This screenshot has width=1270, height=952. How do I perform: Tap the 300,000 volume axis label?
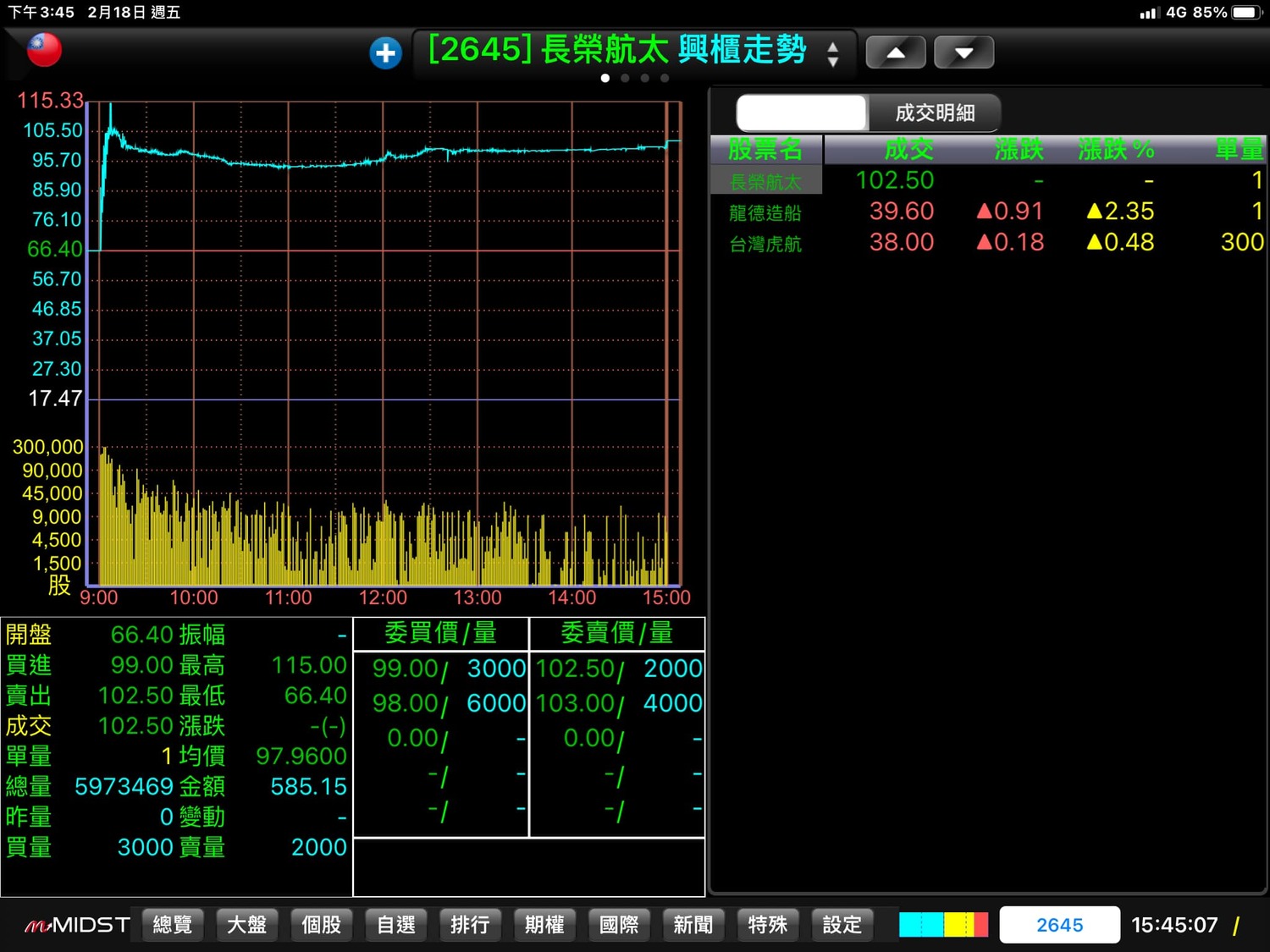pyautogui.click(x=48, y=447)
